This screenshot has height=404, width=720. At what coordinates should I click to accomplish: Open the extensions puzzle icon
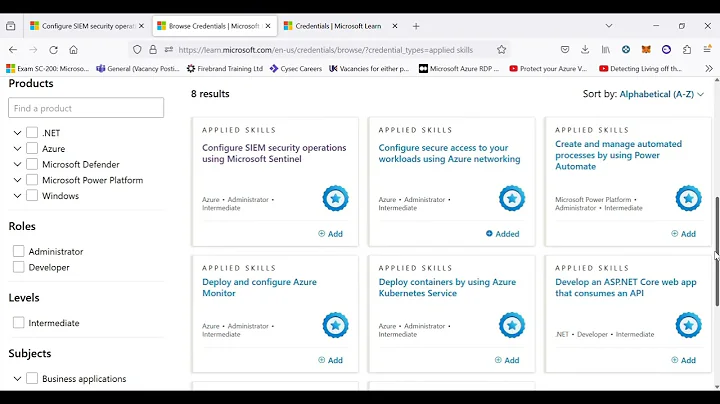coord(687,50)
